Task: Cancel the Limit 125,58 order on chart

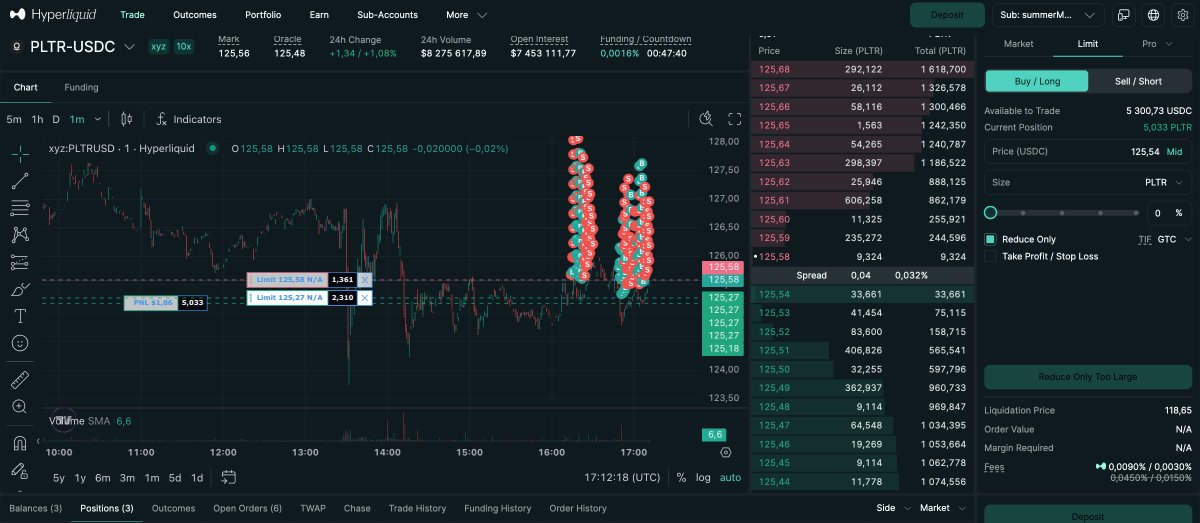Action: coord(365,280)
